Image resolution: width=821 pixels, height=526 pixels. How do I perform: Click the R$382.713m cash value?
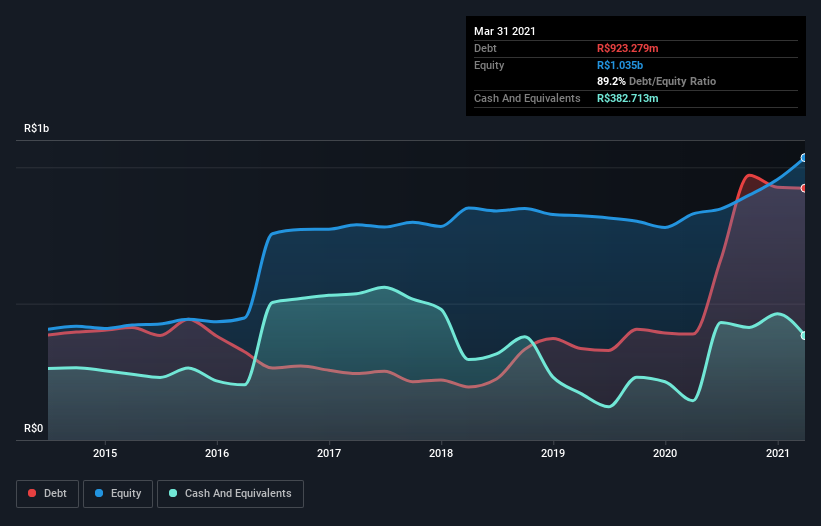(x=628, y=98)
